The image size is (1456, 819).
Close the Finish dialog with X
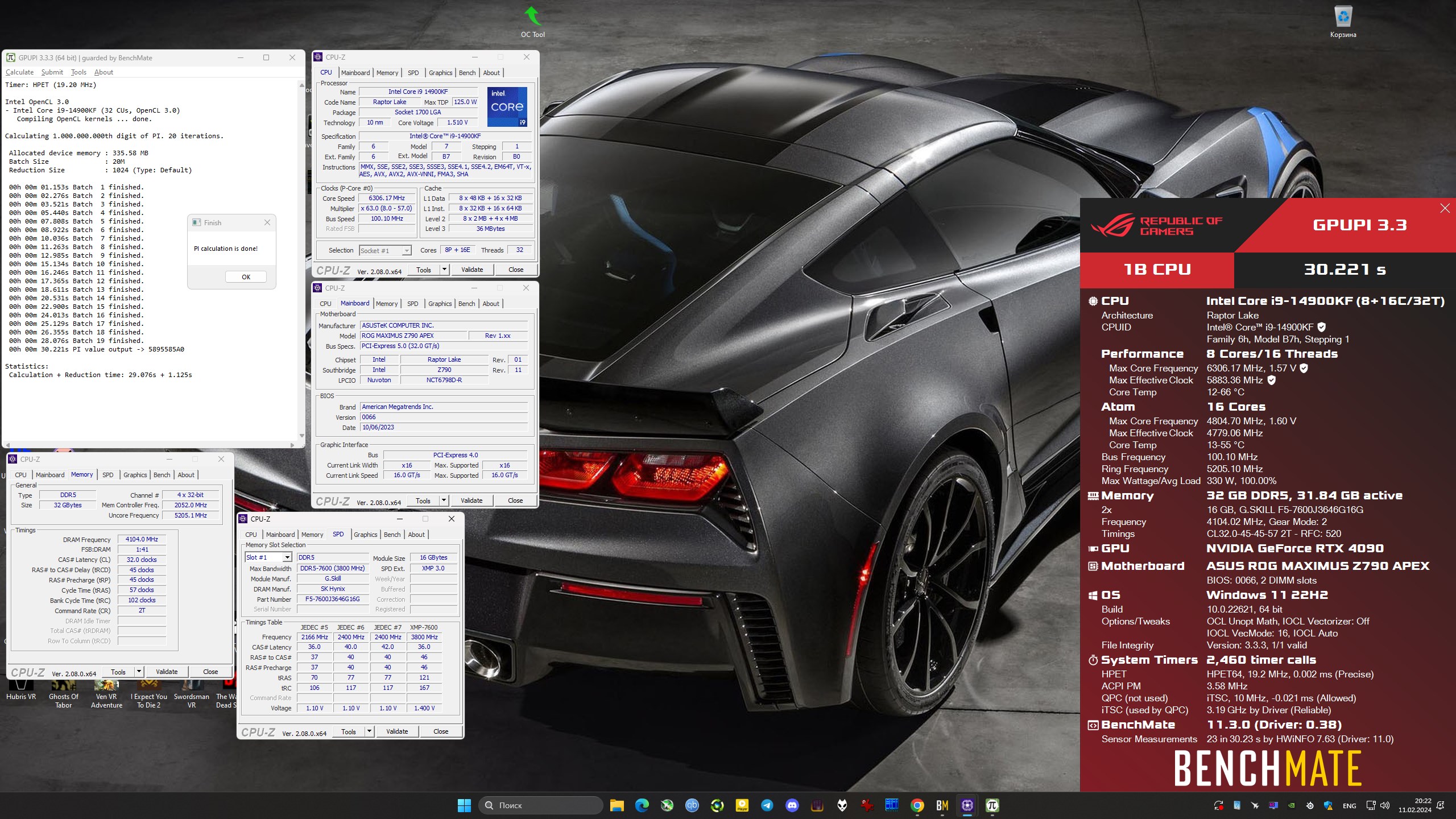267,222
